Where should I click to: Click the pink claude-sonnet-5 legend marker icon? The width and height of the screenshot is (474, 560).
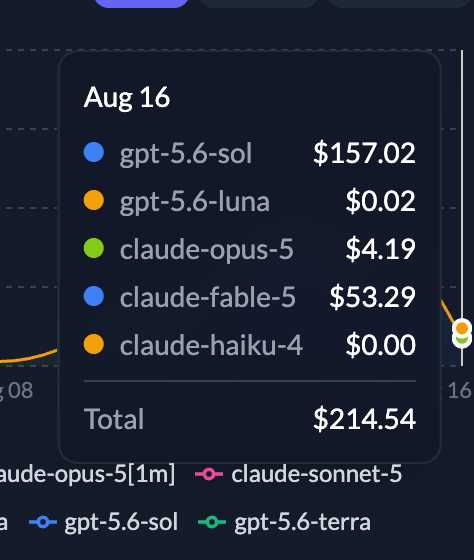(x=209, y=474)
